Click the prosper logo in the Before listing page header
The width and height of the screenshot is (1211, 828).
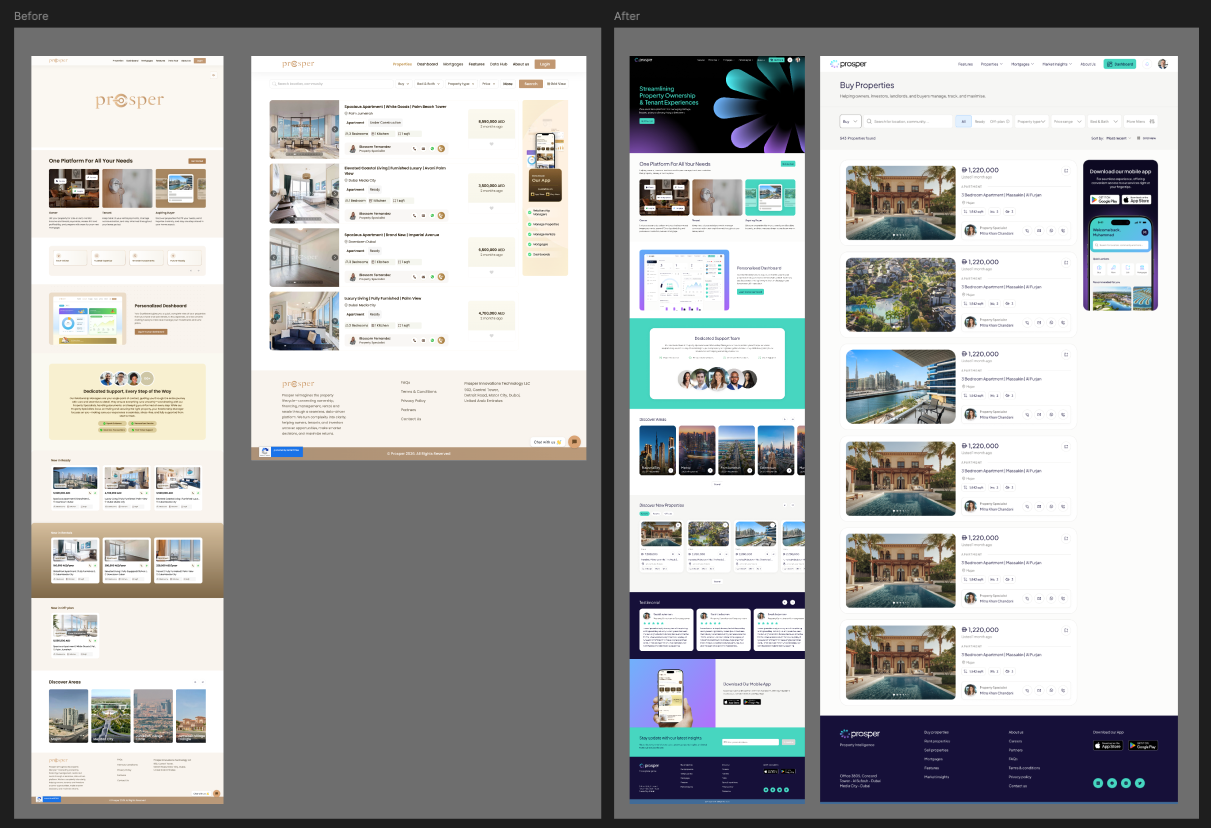[x=298, y=63]
